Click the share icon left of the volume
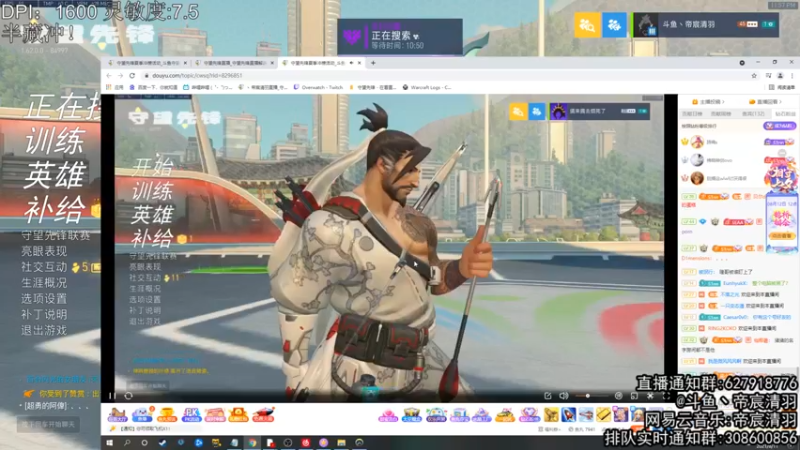Viewport: 800px width, 450px height. coord(547,395)
